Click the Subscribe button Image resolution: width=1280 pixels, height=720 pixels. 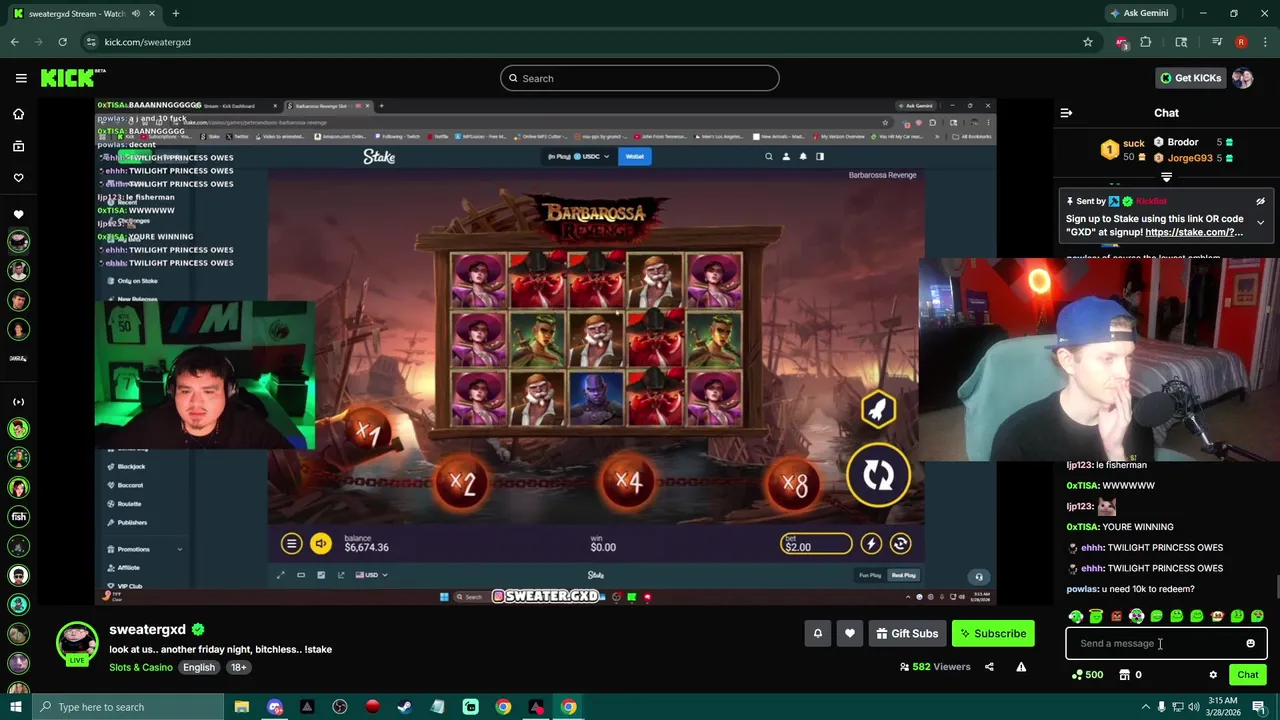click(x=993, y=633)
